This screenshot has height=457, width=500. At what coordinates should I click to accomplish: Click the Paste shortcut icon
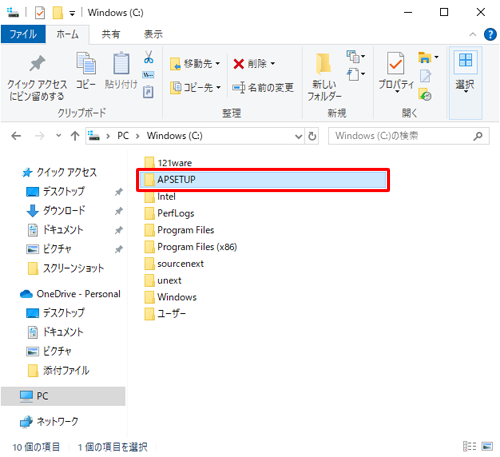pyautogui.click(x=148, y=92)
